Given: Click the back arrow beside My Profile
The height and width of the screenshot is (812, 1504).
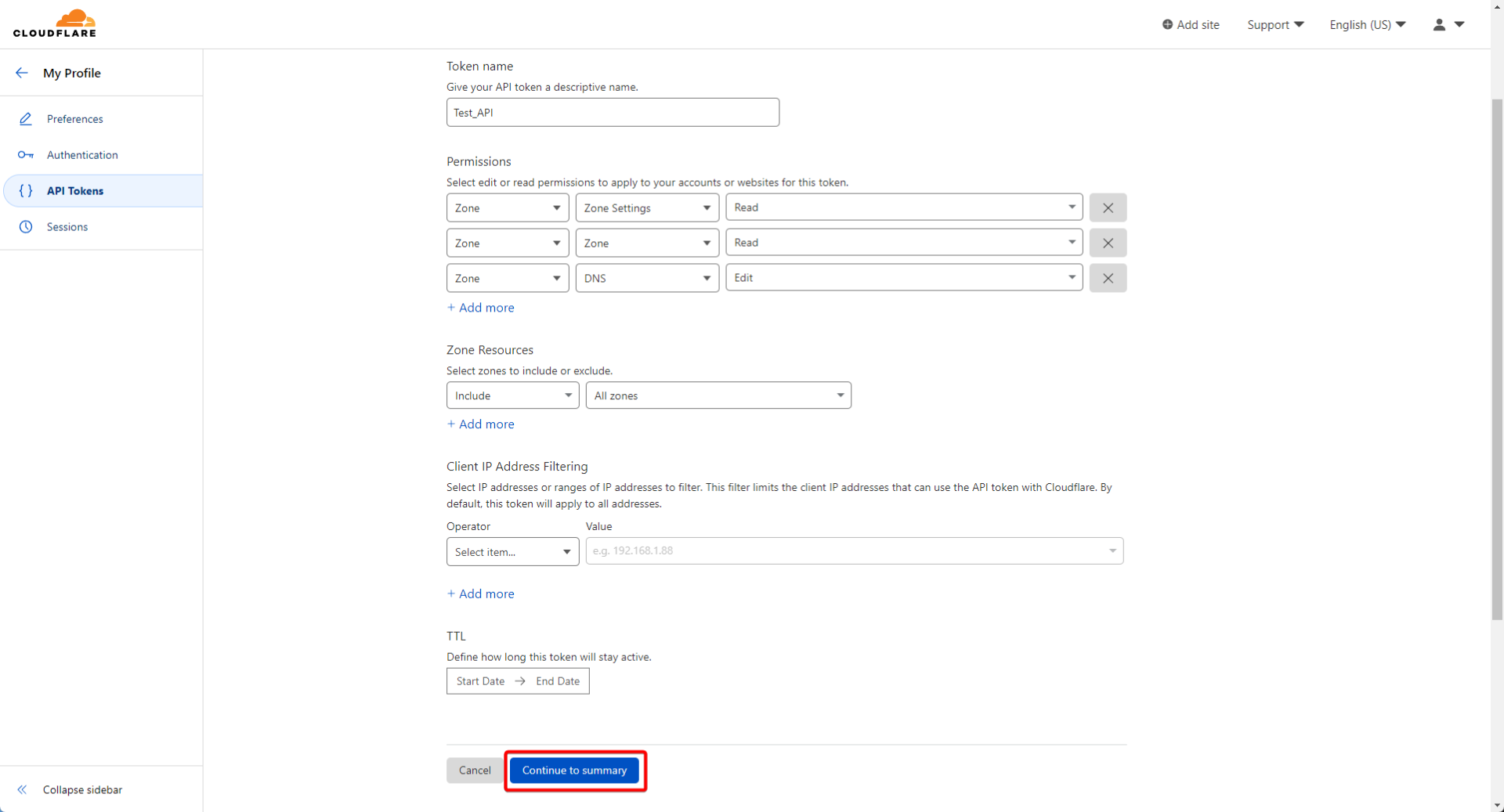Looking at the screenshot, I should pyautogui.click(x=22, y=73).
